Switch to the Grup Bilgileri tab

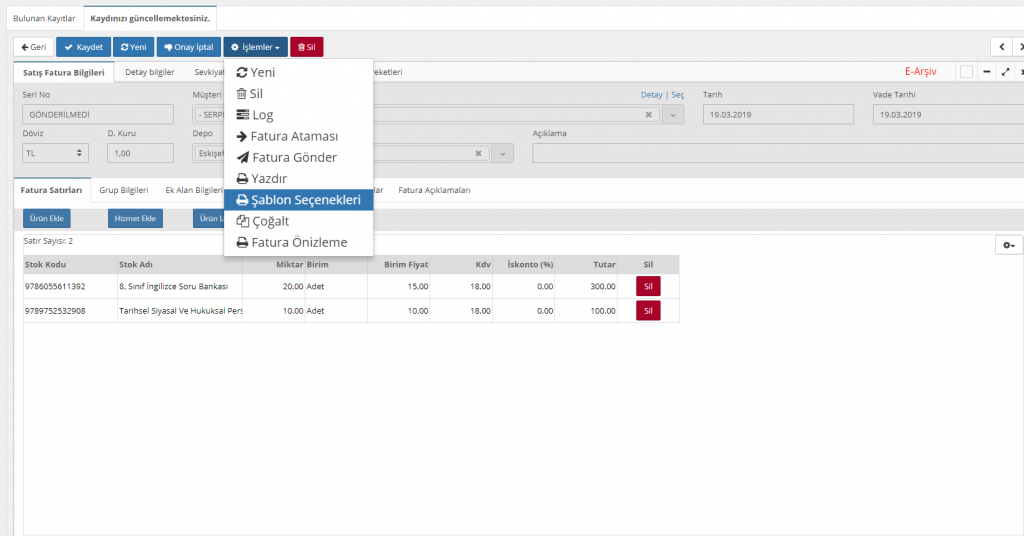tap(123, 190)
